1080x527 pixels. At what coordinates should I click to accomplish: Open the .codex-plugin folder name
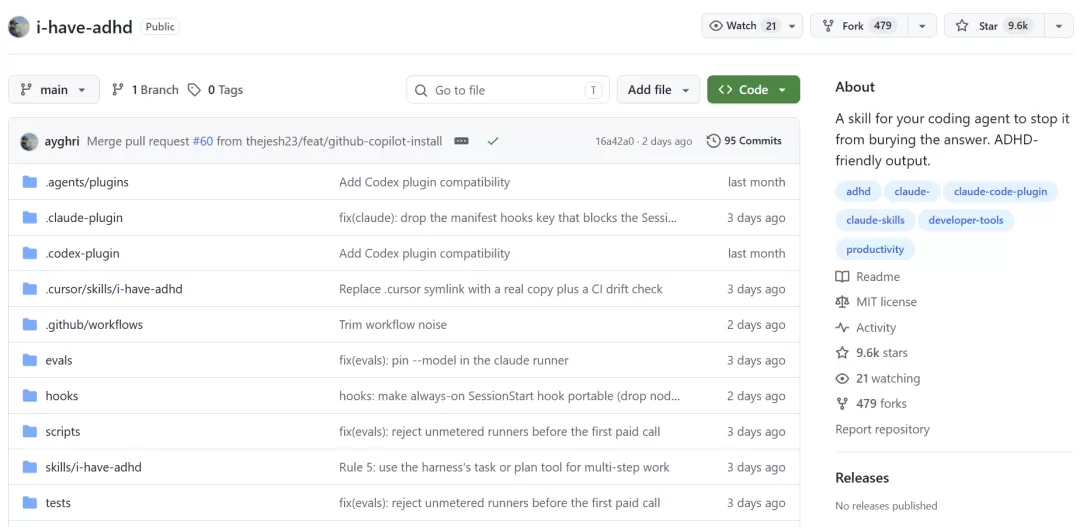pyautogui.click(x=83, y=254)
